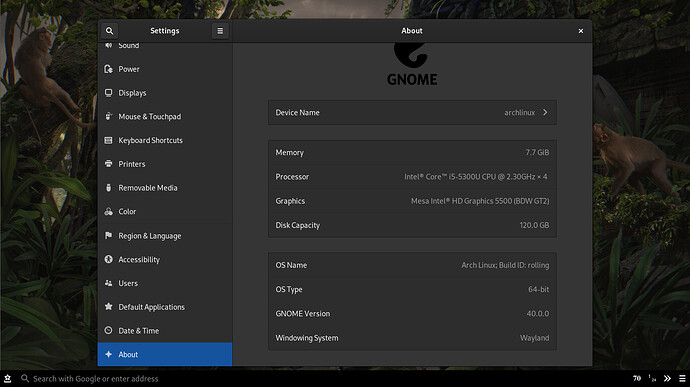Click the Printers icon
The image size is (690, 387).
click(x=108, y=164)
